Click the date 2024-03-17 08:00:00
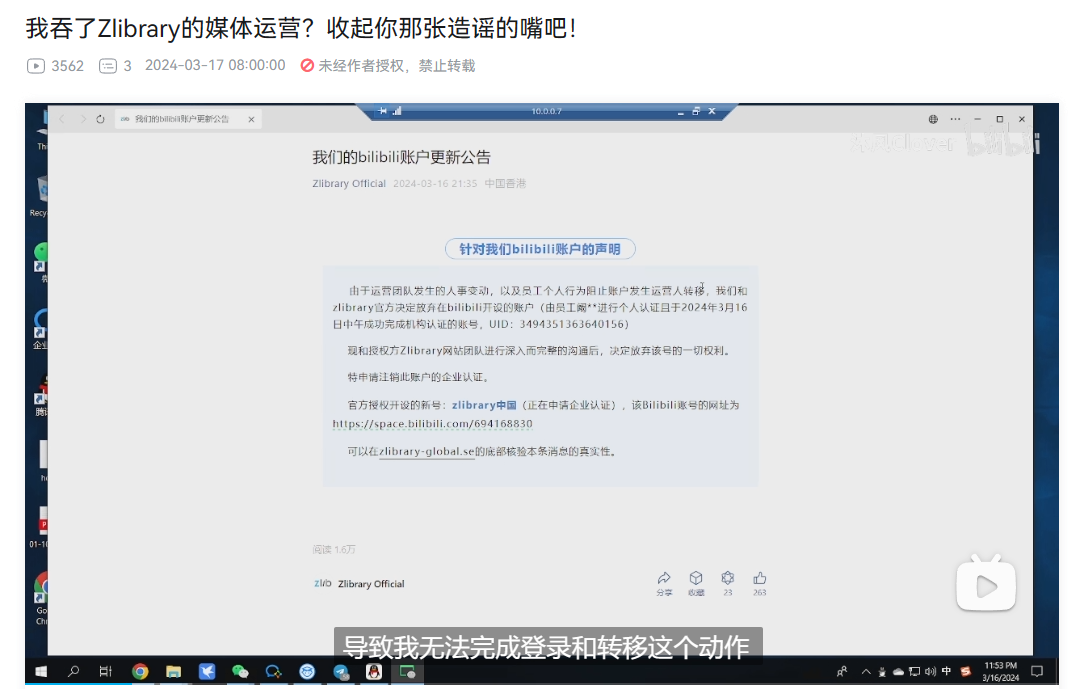This screenshot has height=689, width=1068. pyautogui.click(x=215, y=65)
